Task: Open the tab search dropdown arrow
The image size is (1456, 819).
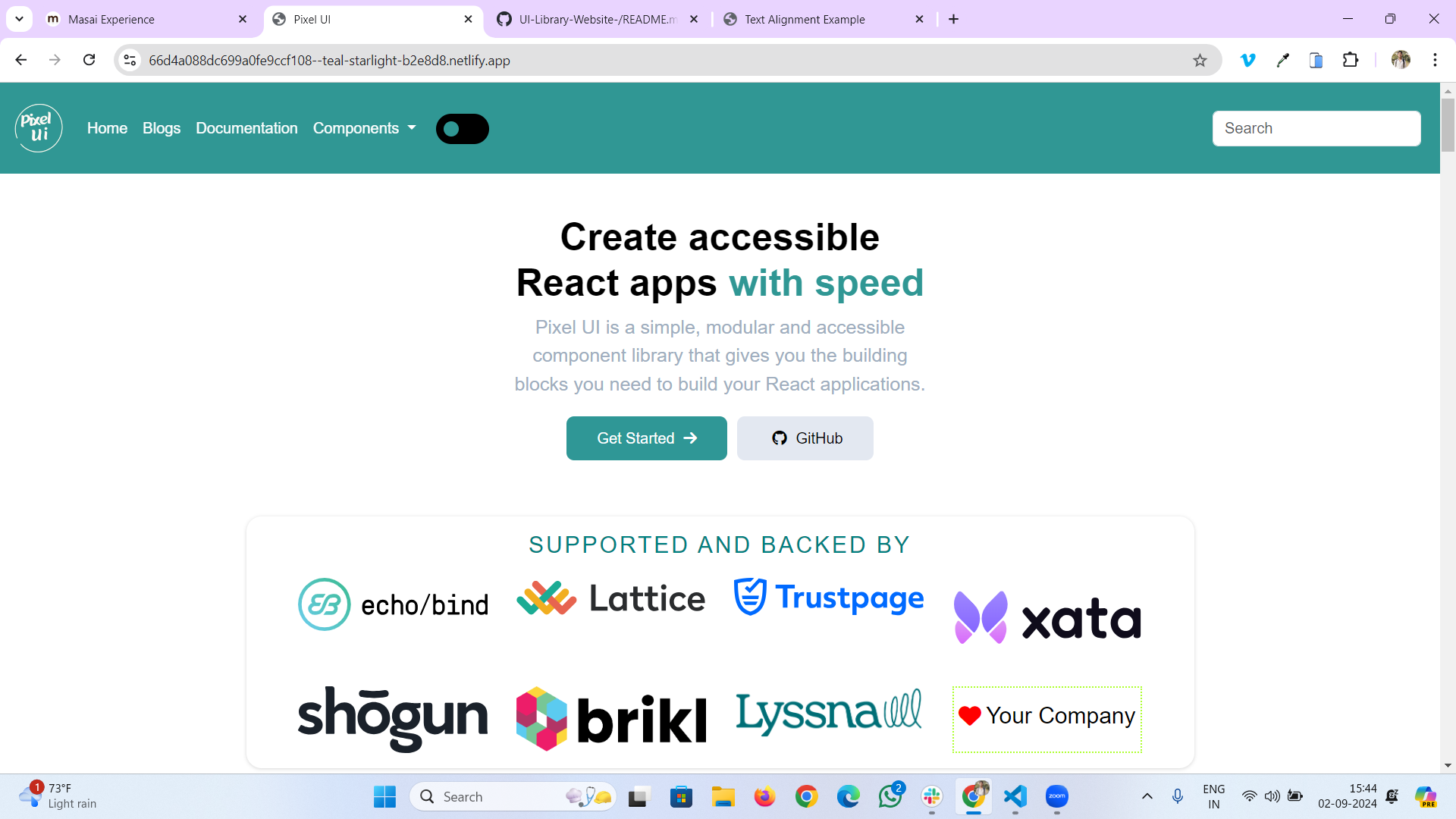Action: (x=19, y=19)
